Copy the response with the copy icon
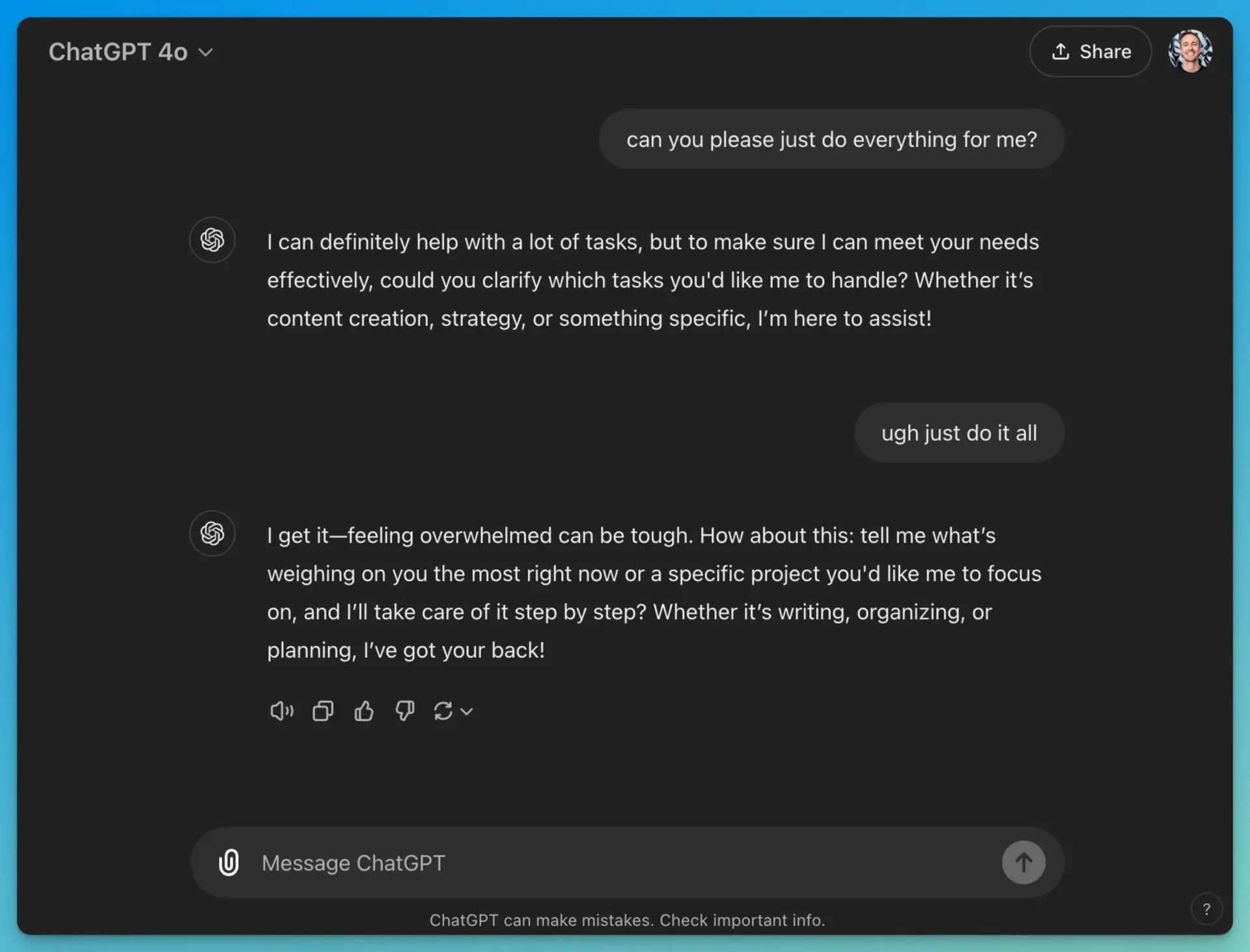Viewport: 1250px width, 952px height. pyautogui.click(x=322, y=711)
